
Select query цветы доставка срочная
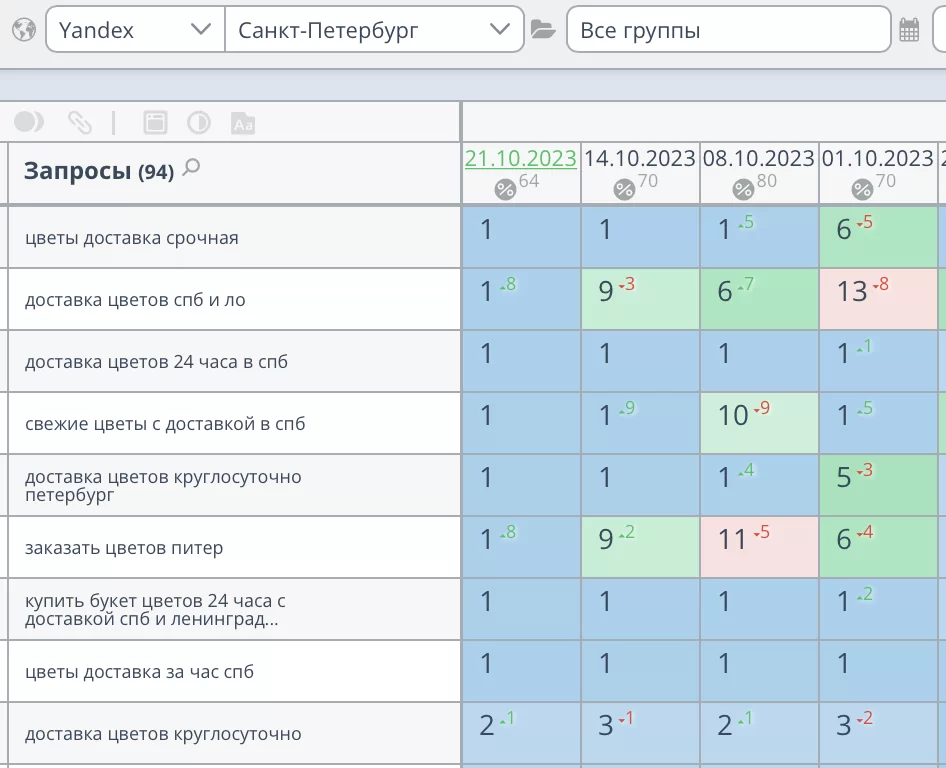[x=132, y=238]
